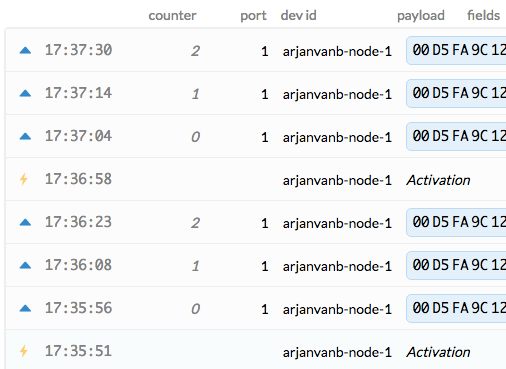Click uplink arrow icon at 17:36:08

pos(25,266)
